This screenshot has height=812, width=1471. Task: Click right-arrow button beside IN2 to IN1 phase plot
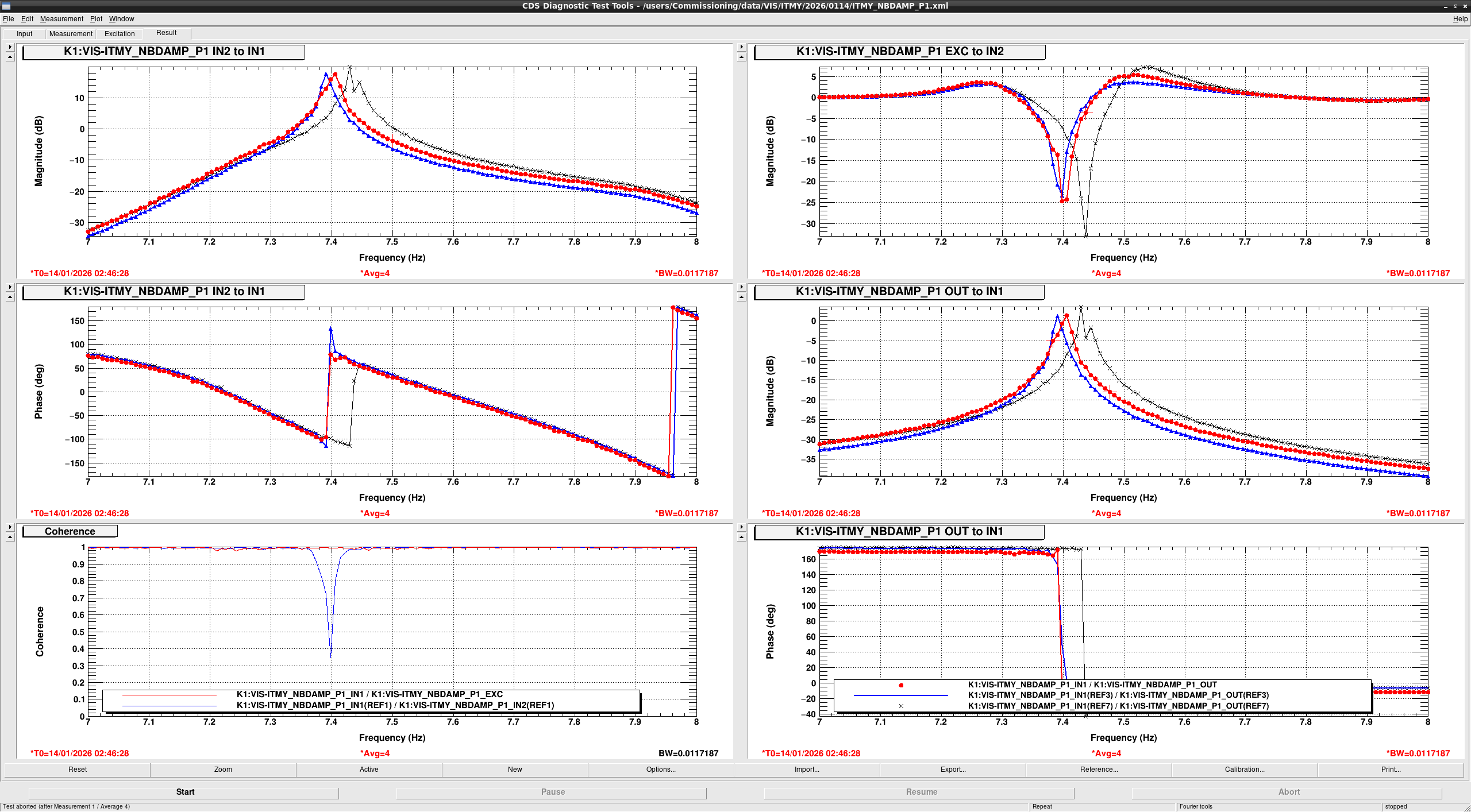10,287
